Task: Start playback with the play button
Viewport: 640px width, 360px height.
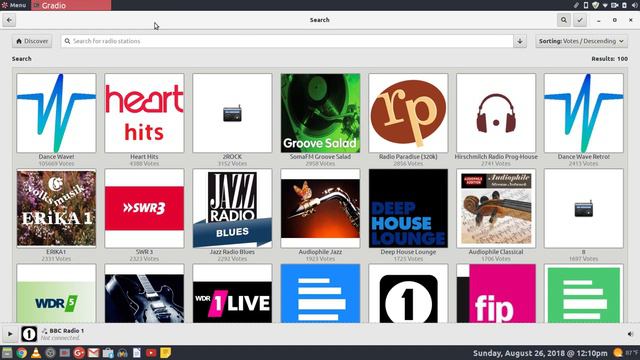Action: (x=10, y=334)
